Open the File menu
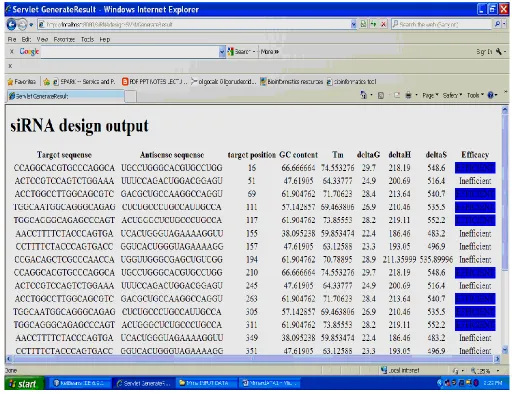The width and height of the screenshot is (512, 394). 12,39
